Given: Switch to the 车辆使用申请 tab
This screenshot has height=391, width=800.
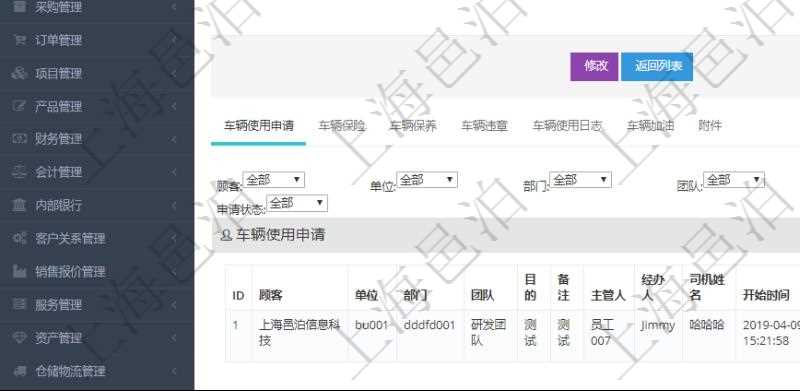Looking at the screenshot, I should coord(259,126).
